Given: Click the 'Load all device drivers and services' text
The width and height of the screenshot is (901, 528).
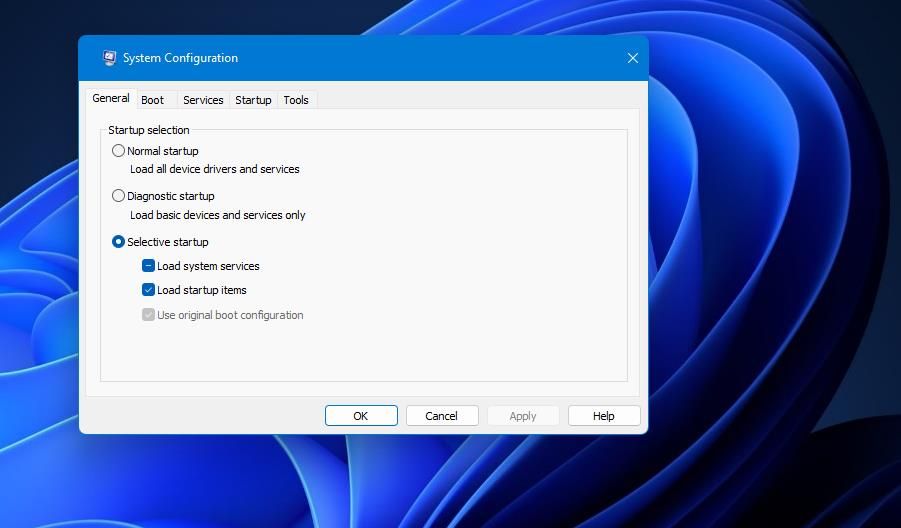Looking at the screenshot, I should (215, 169).
